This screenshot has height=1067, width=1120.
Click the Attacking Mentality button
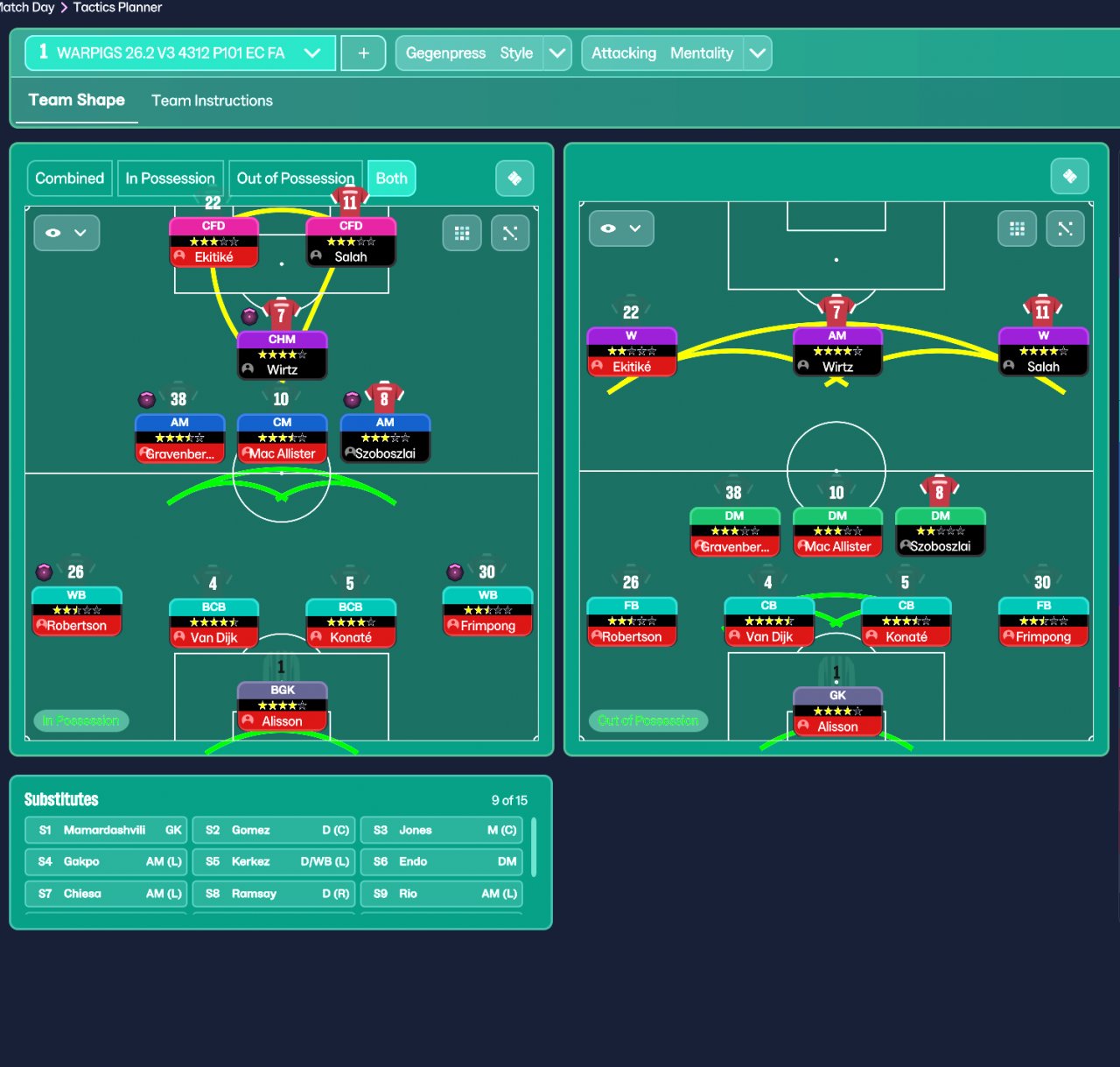pos(662,53)
